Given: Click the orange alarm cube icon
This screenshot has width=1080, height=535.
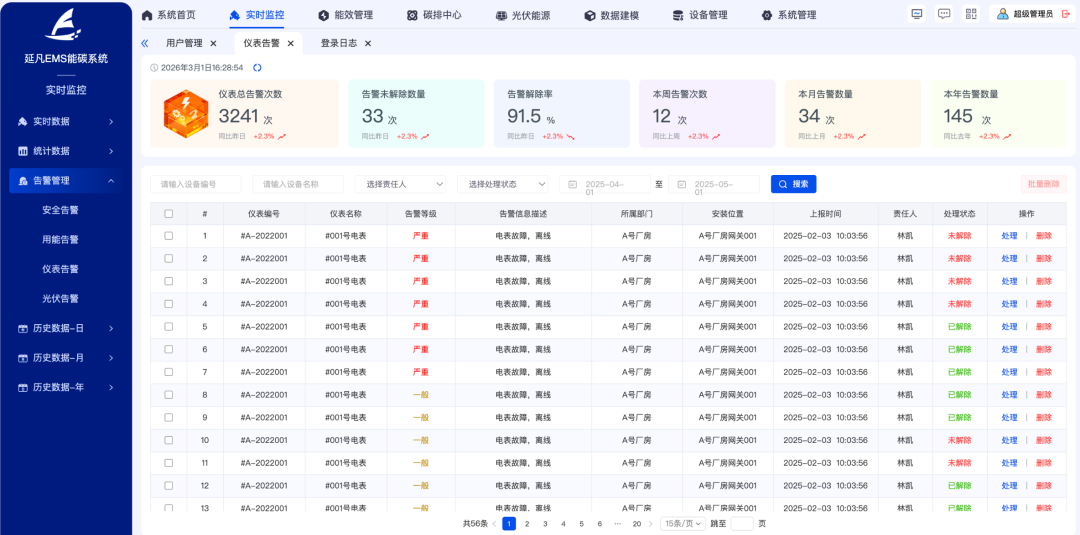Looking at the screenshot, I should click(185, 114).
